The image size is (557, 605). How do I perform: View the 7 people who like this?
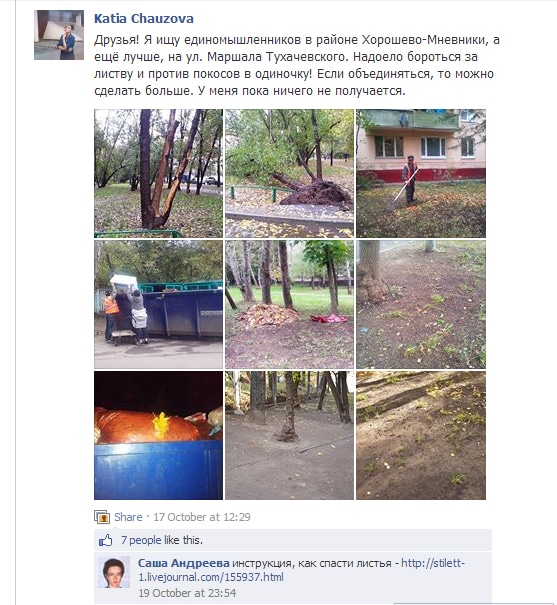141,540
